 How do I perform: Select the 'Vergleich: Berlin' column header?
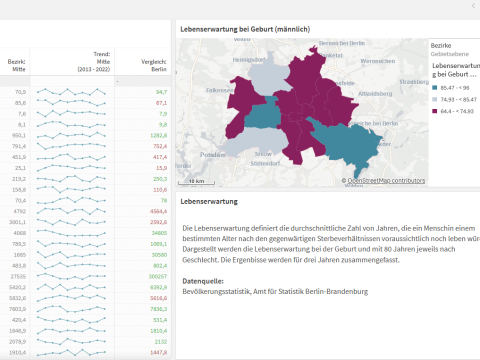(154, 65)
